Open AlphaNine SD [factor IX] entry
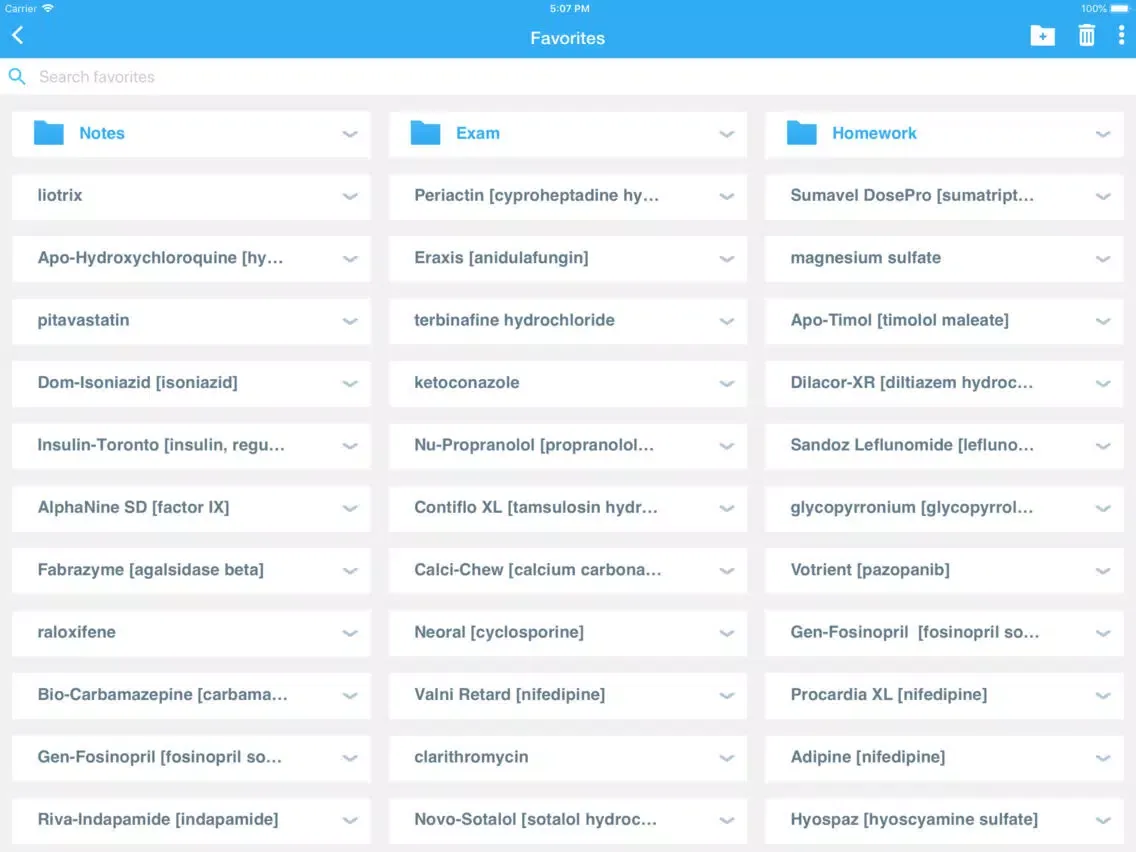Image resolution: width=1136 pixels, height=852 pixels. [191, 507]
